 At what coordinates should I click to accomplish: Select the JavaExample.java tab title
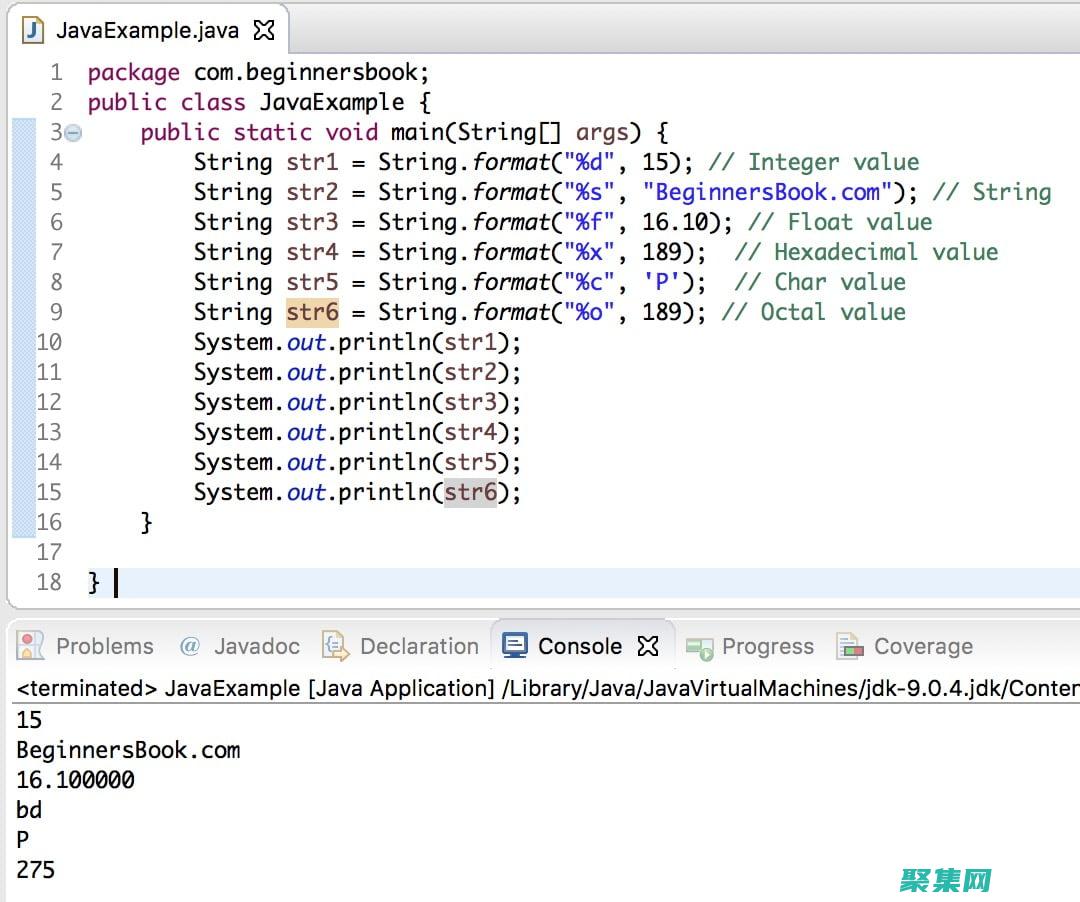click(147, 30)
